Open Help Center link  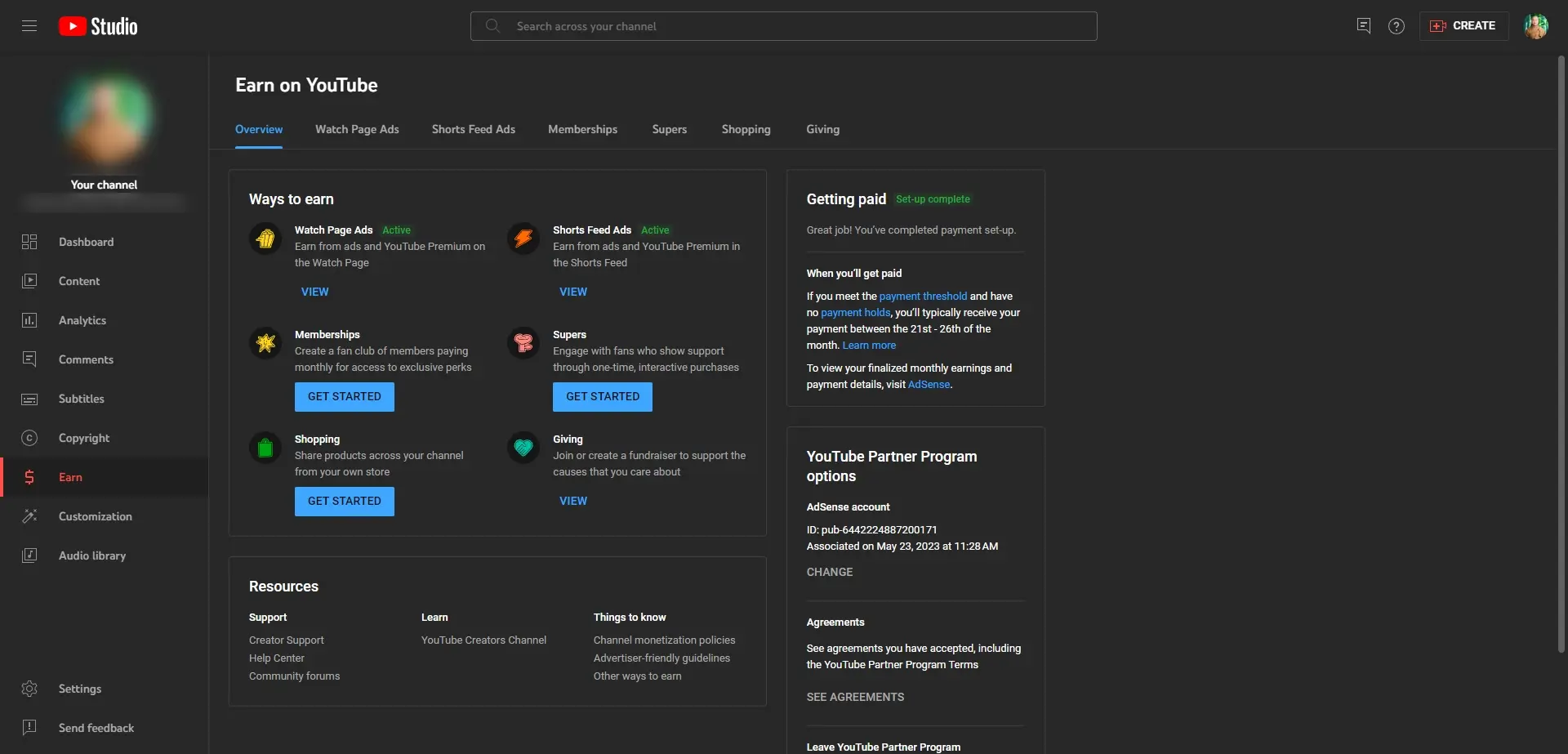(x=277, y=658)
